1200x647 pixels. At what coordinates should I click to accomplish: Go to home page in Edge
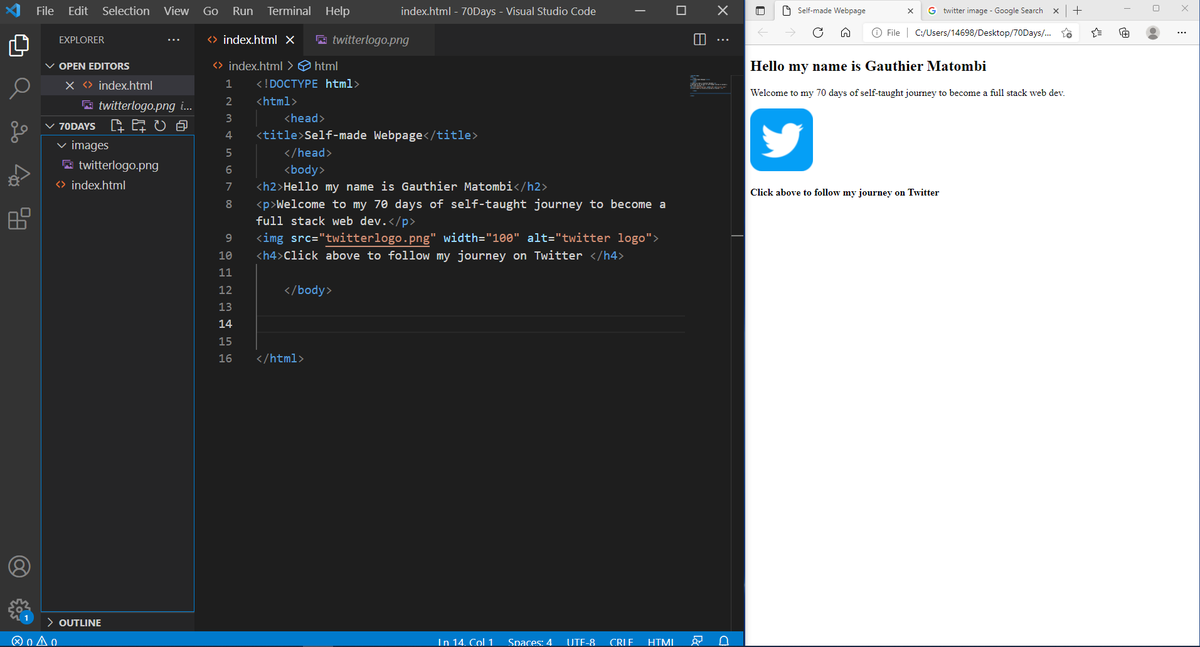pyautogui.click(x=845, y=33)
